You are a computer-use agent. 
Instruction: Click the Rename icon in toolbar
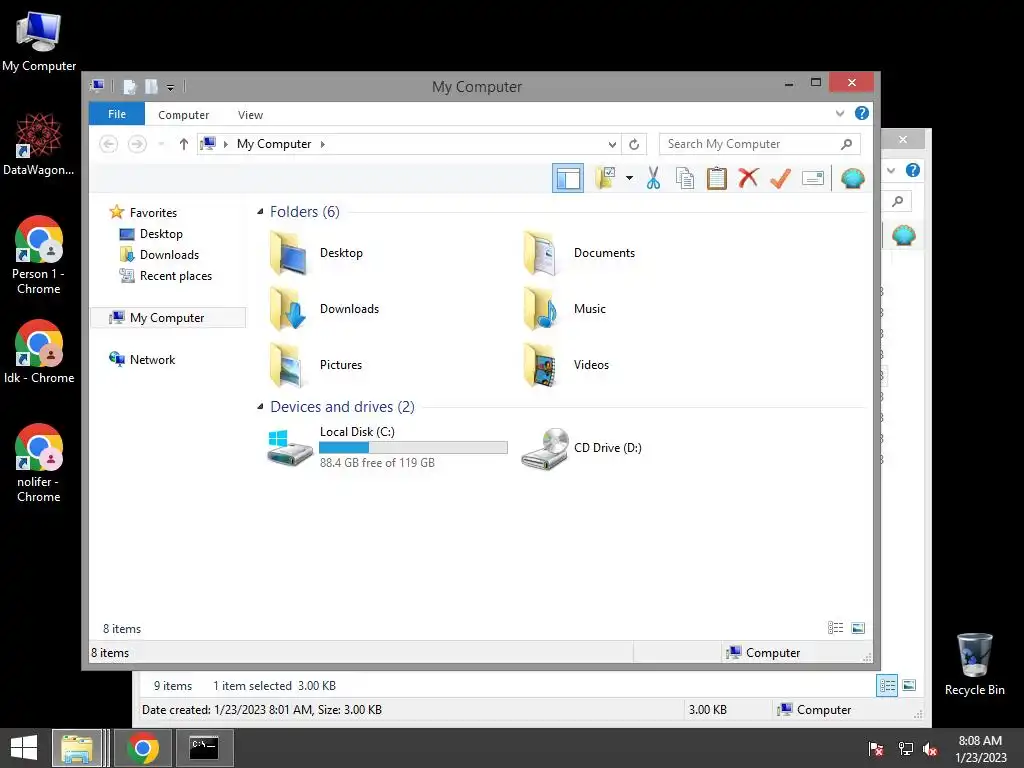(812, 178)
